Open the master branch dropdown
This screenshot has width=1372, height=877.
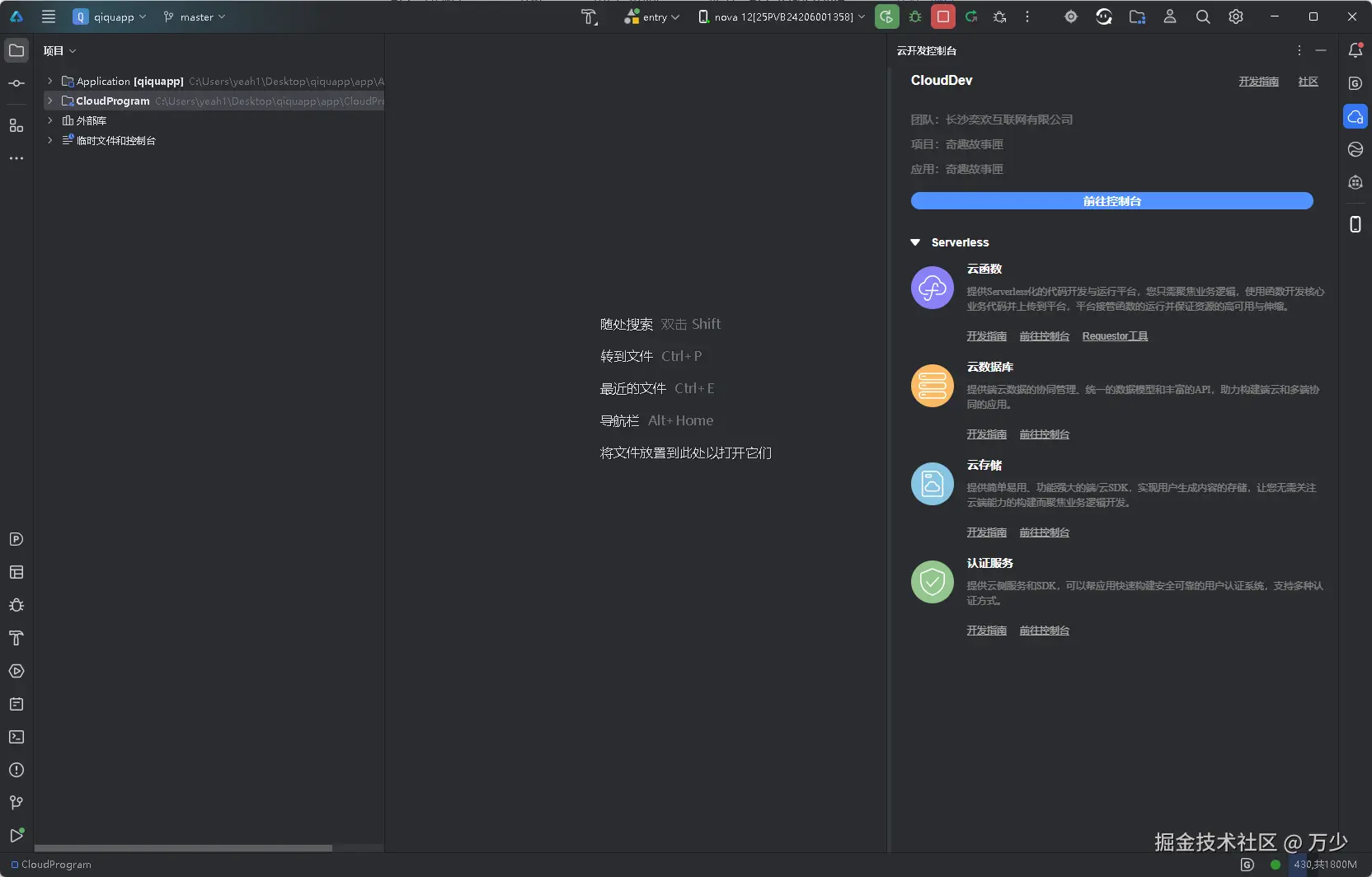point(195,16)
